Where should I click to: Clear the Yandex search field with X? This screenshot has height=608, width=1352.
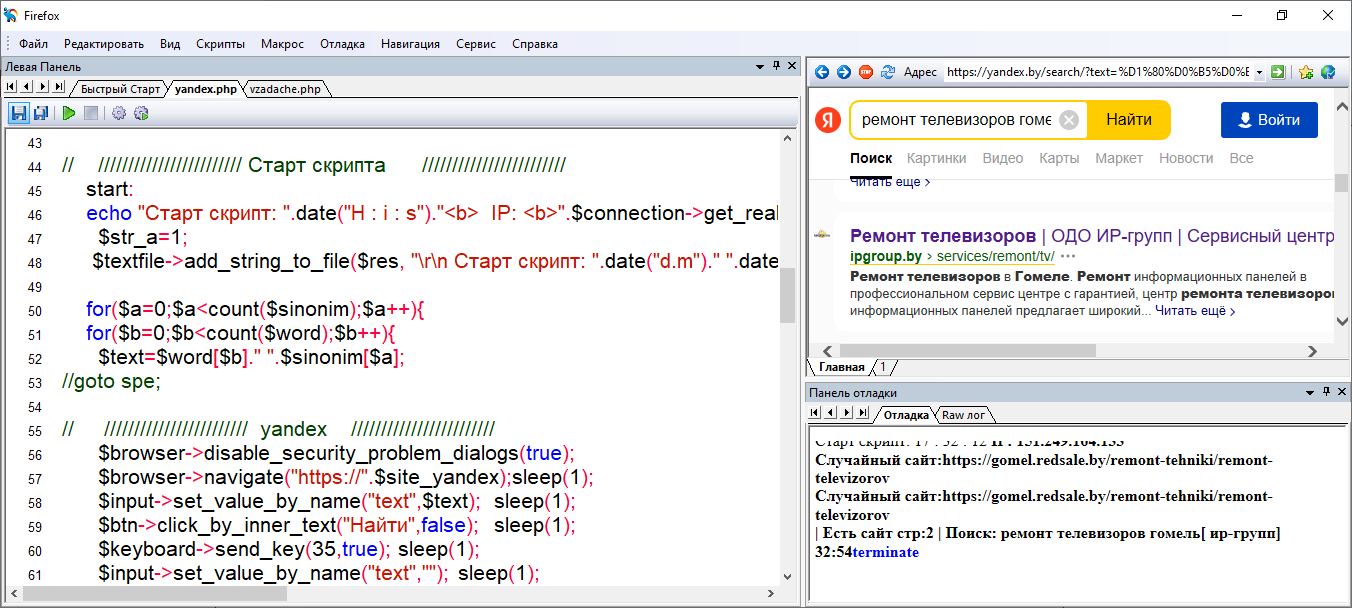(1069, 120)
